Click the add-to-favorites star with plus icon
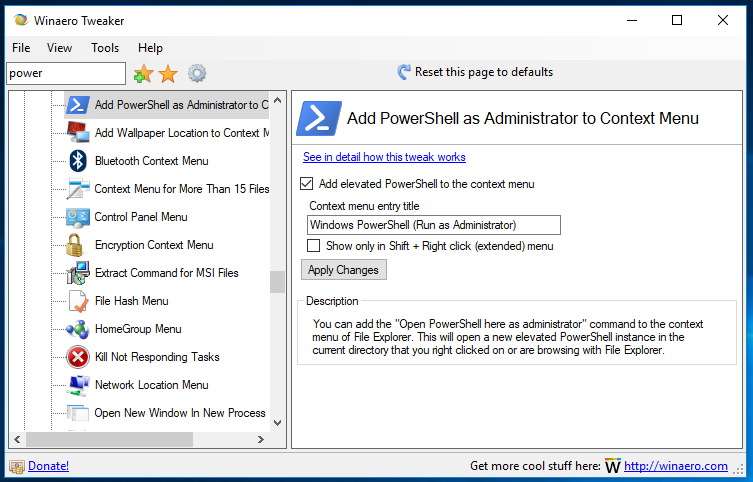 pyautogui.click(x=143, y=73)
